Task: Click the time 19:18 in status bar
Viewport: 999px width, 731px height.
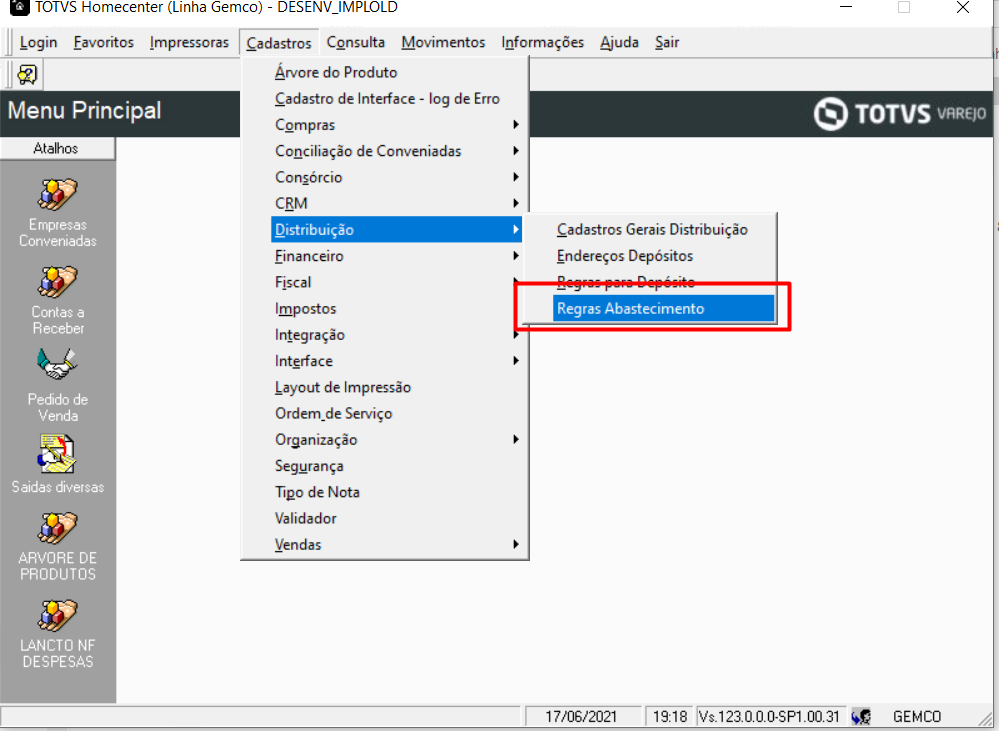Action: [670, 716]
